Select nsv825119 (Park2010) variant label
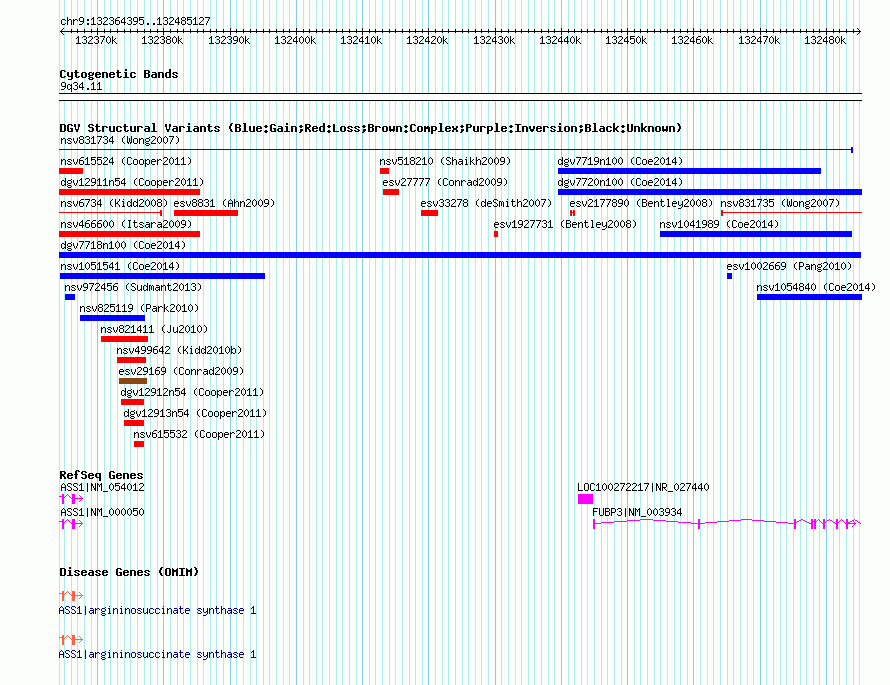The height and width of the screenshot is (685, 890). (x=139, y=308)
